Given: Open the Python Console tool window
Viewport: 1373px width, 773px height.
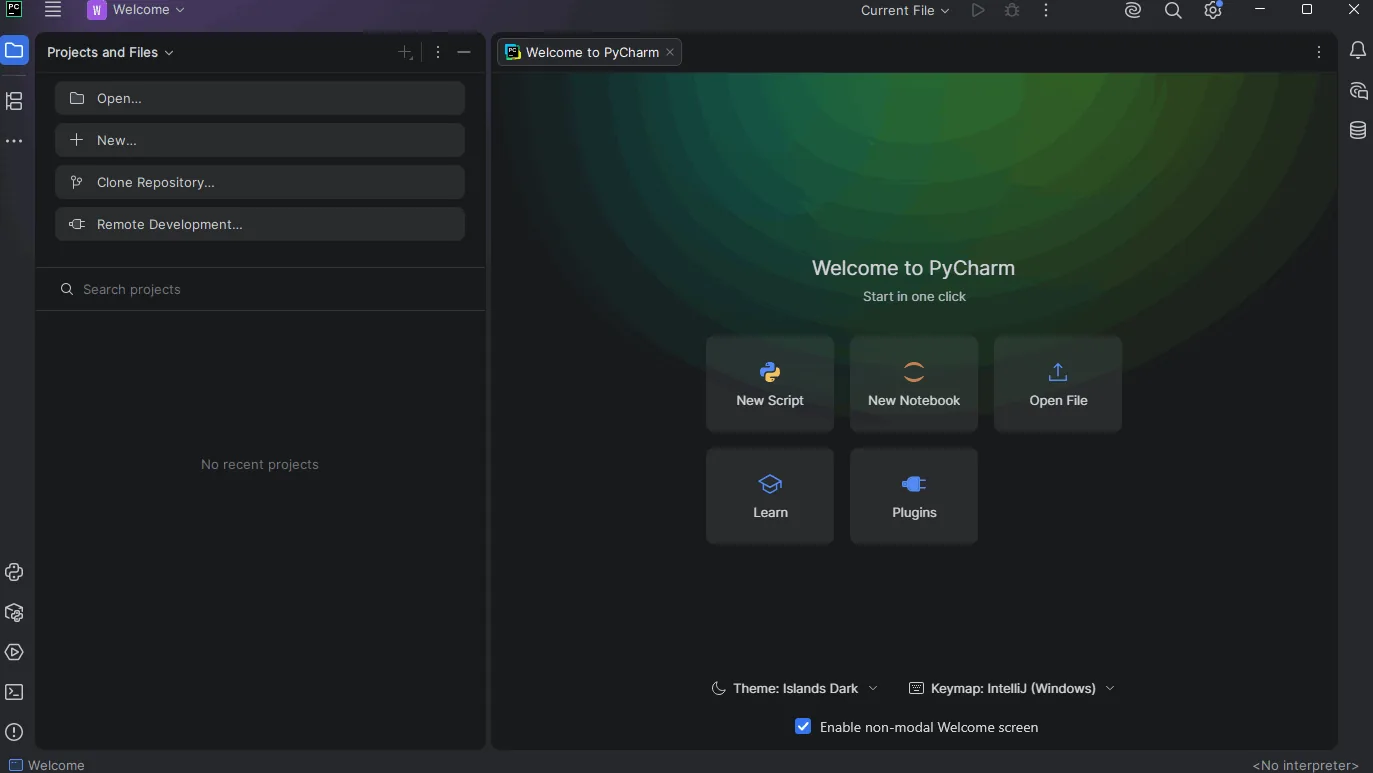Looking at the screenshot, I should 14,572.
